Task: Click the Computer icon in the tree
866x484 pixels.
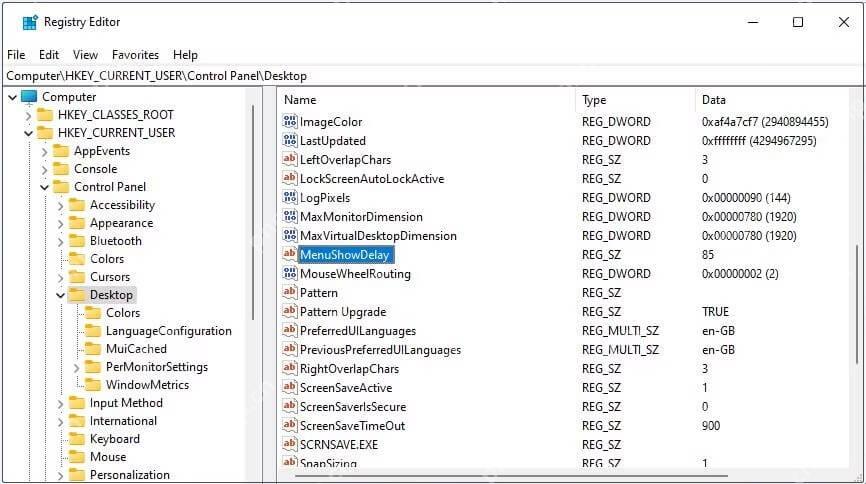Action: (29, 97)
